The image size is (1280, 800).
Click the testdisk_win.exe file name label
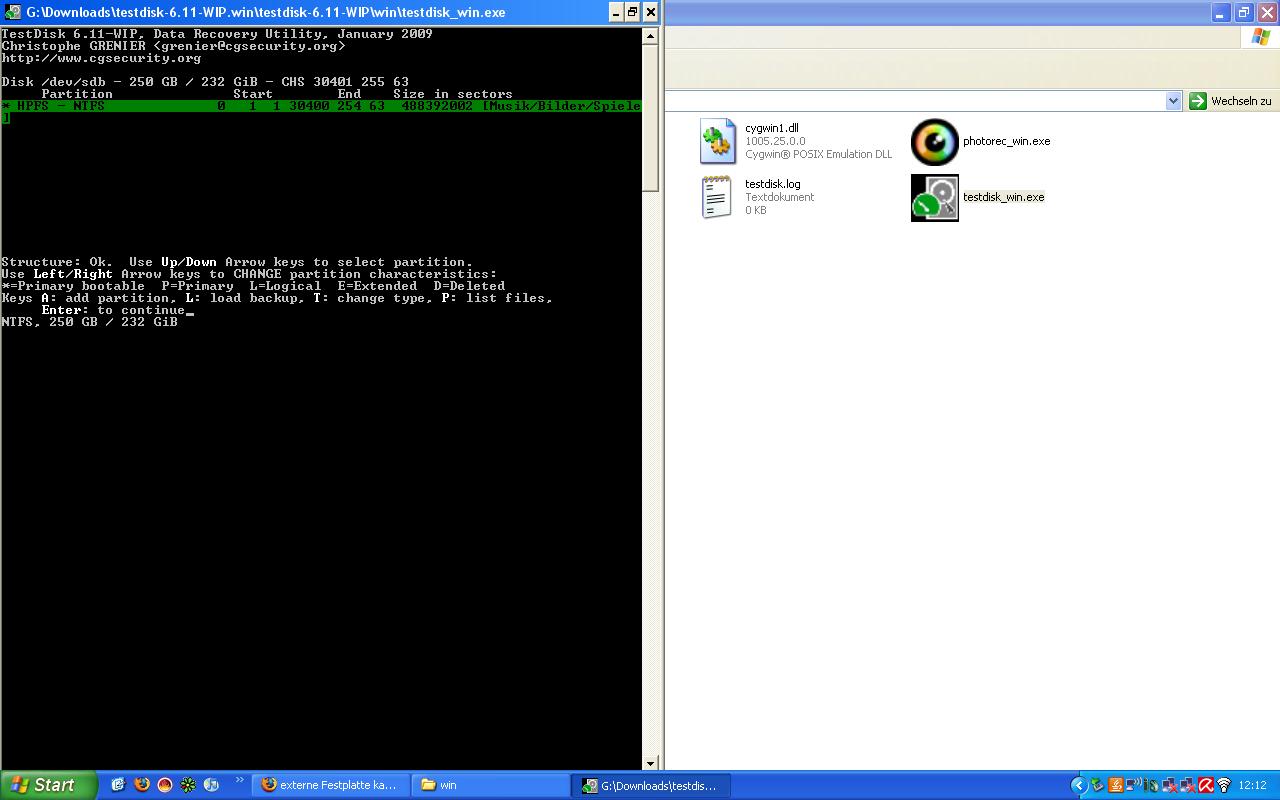pos(1004,197)
